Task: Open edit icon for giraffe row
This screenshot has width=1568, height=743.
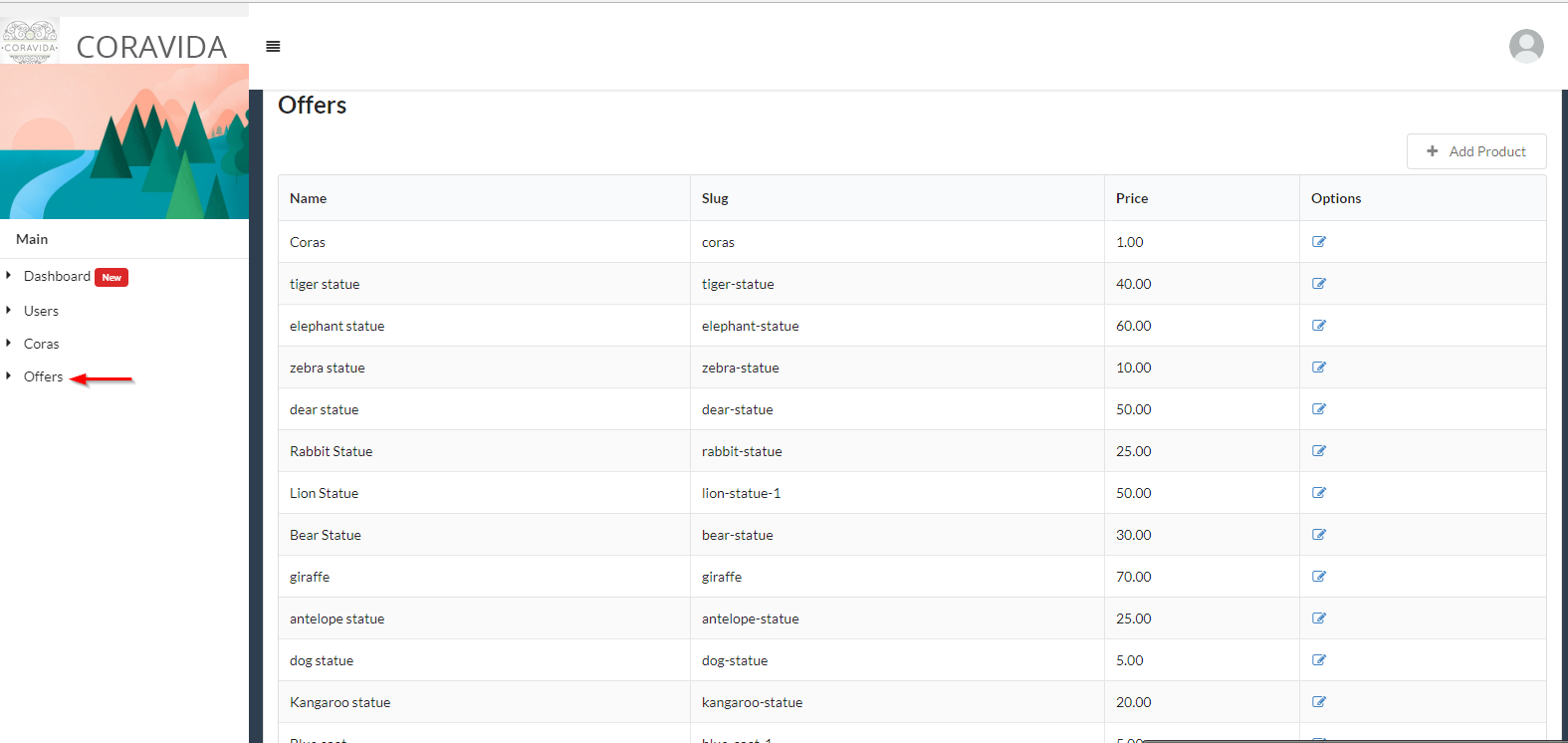Action: pyautogui.click(x=1319, y=577)
